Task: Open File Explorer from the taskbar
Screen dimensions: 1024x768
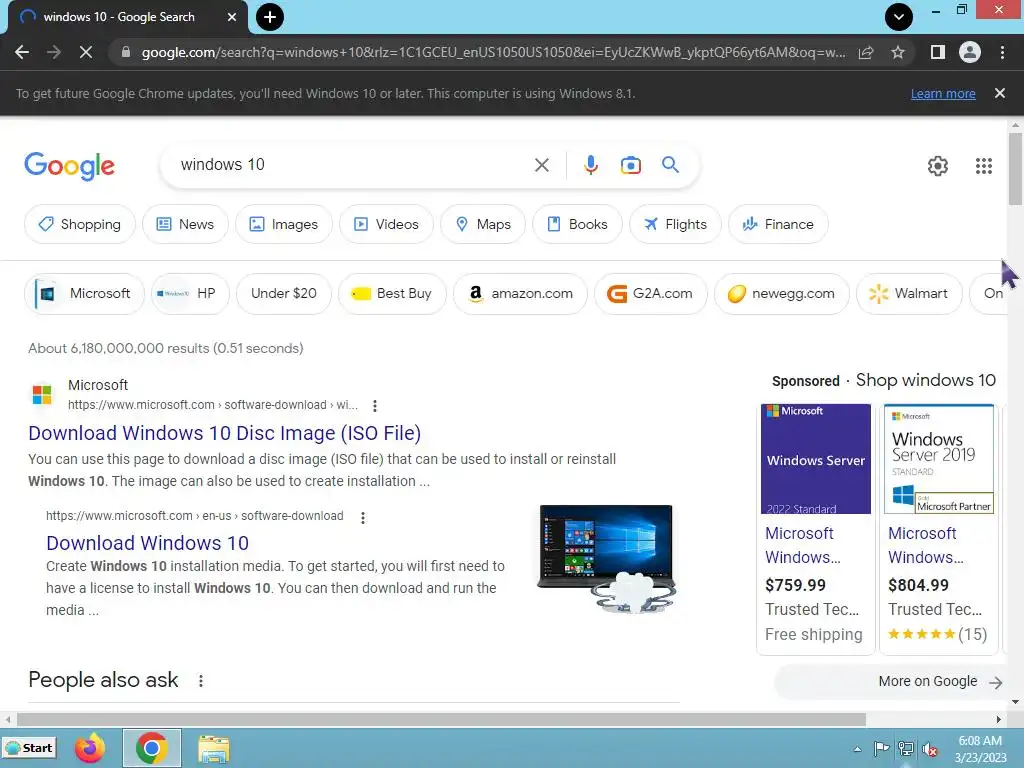Action: tap(214, 749)
